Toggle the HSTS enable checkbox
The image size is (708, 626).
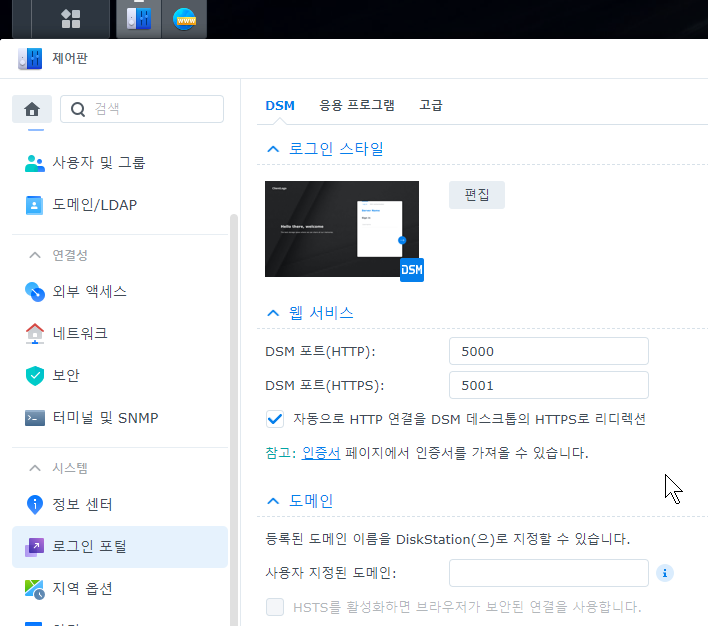[x=275, y=607]
